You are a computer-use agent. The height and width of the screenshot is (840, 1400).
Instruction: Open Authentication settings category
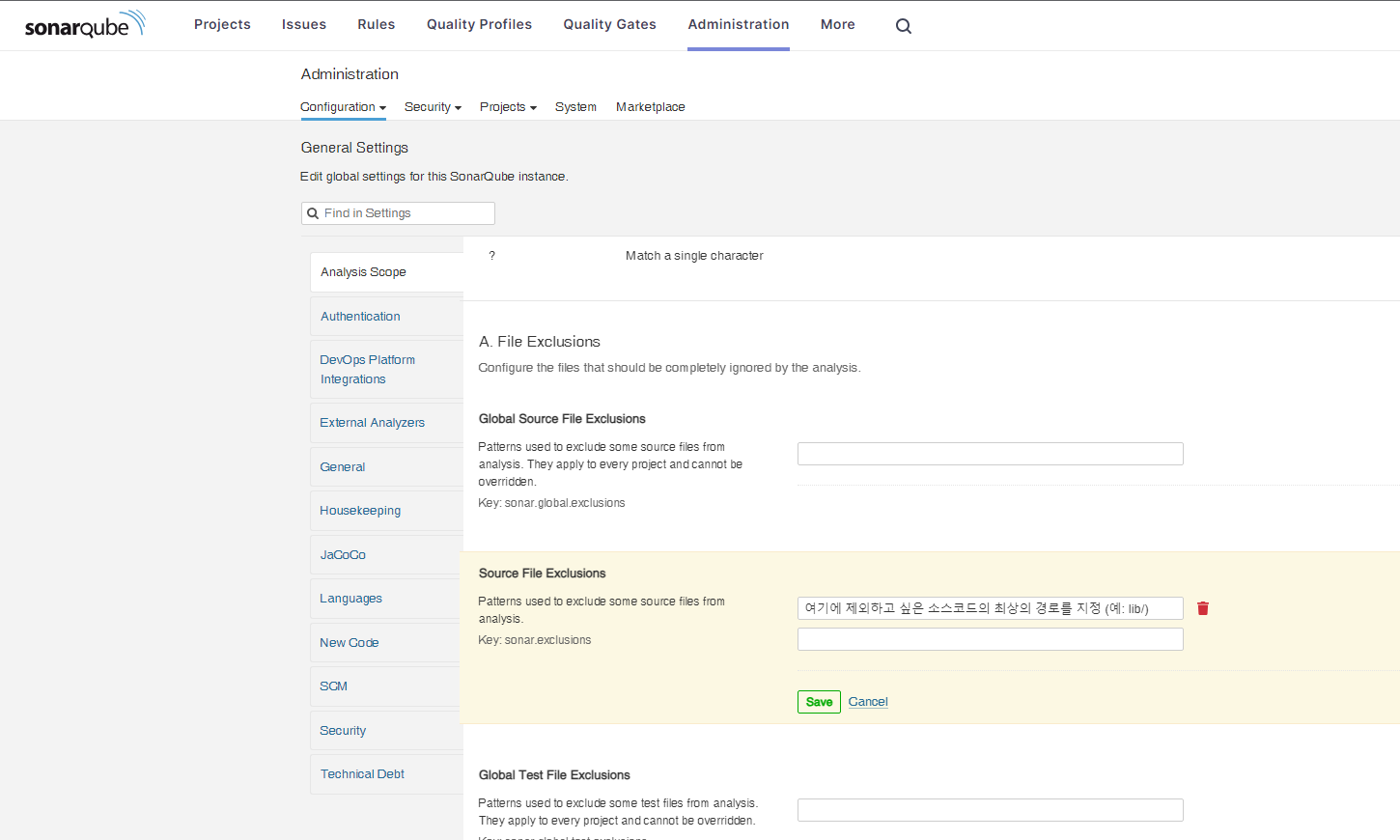[x=386, y=317]
